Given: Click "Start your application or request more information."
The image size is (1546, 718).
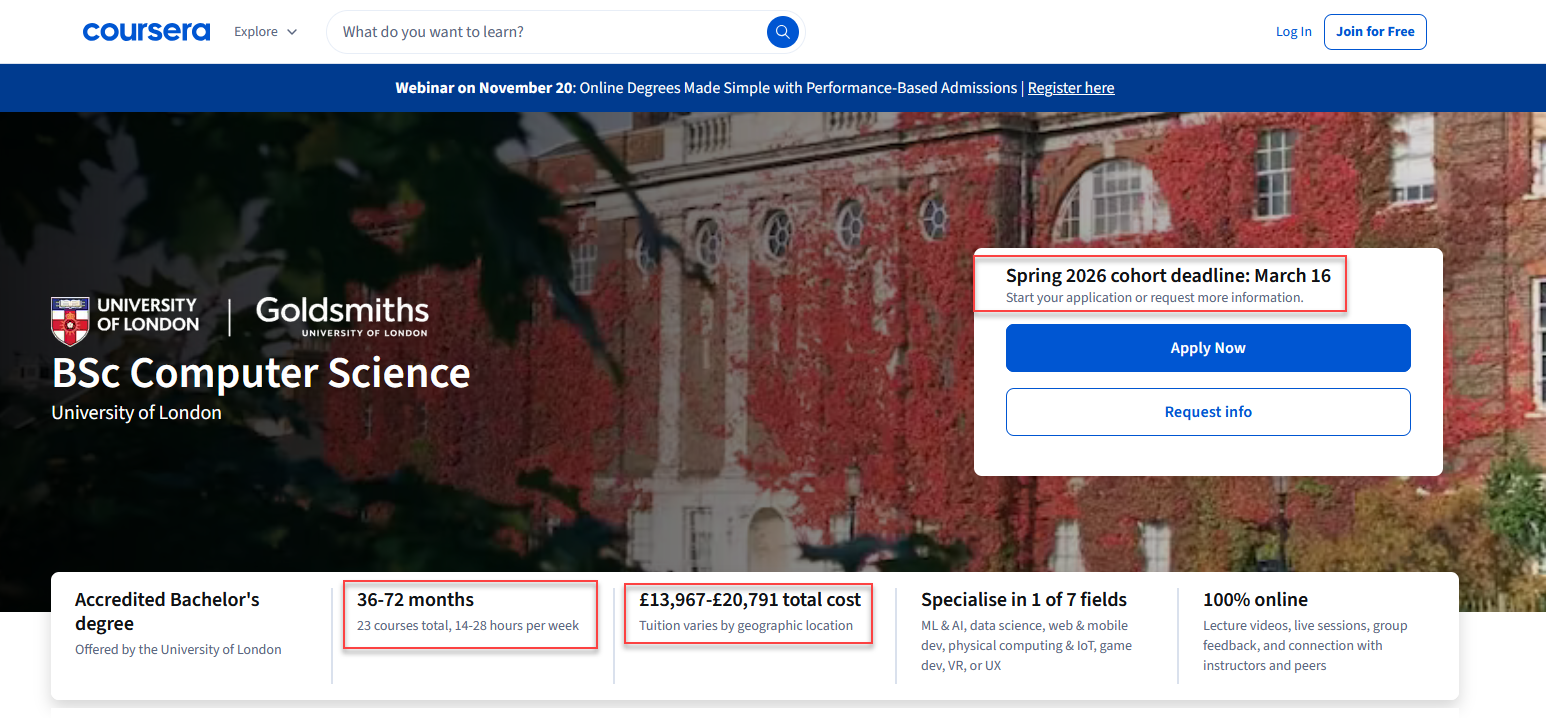Looking at the screenshot, I should click(1155, 298).
